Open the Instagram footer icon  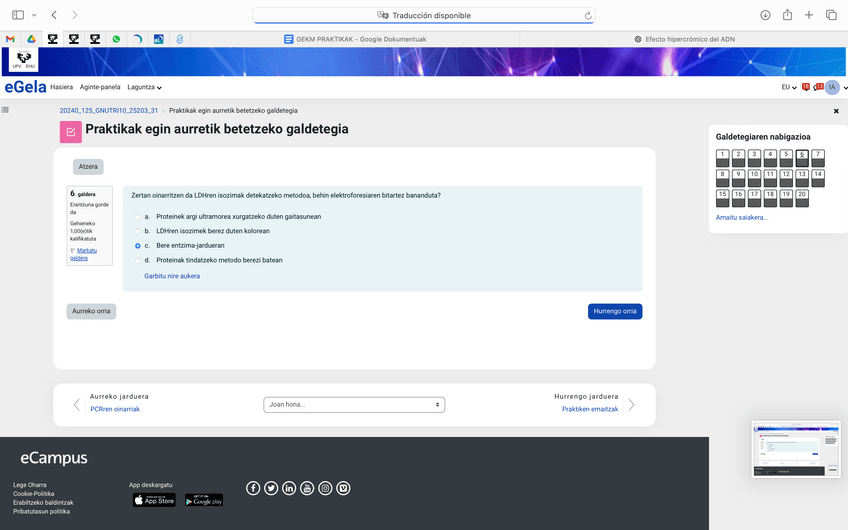(x=325, y=488)
